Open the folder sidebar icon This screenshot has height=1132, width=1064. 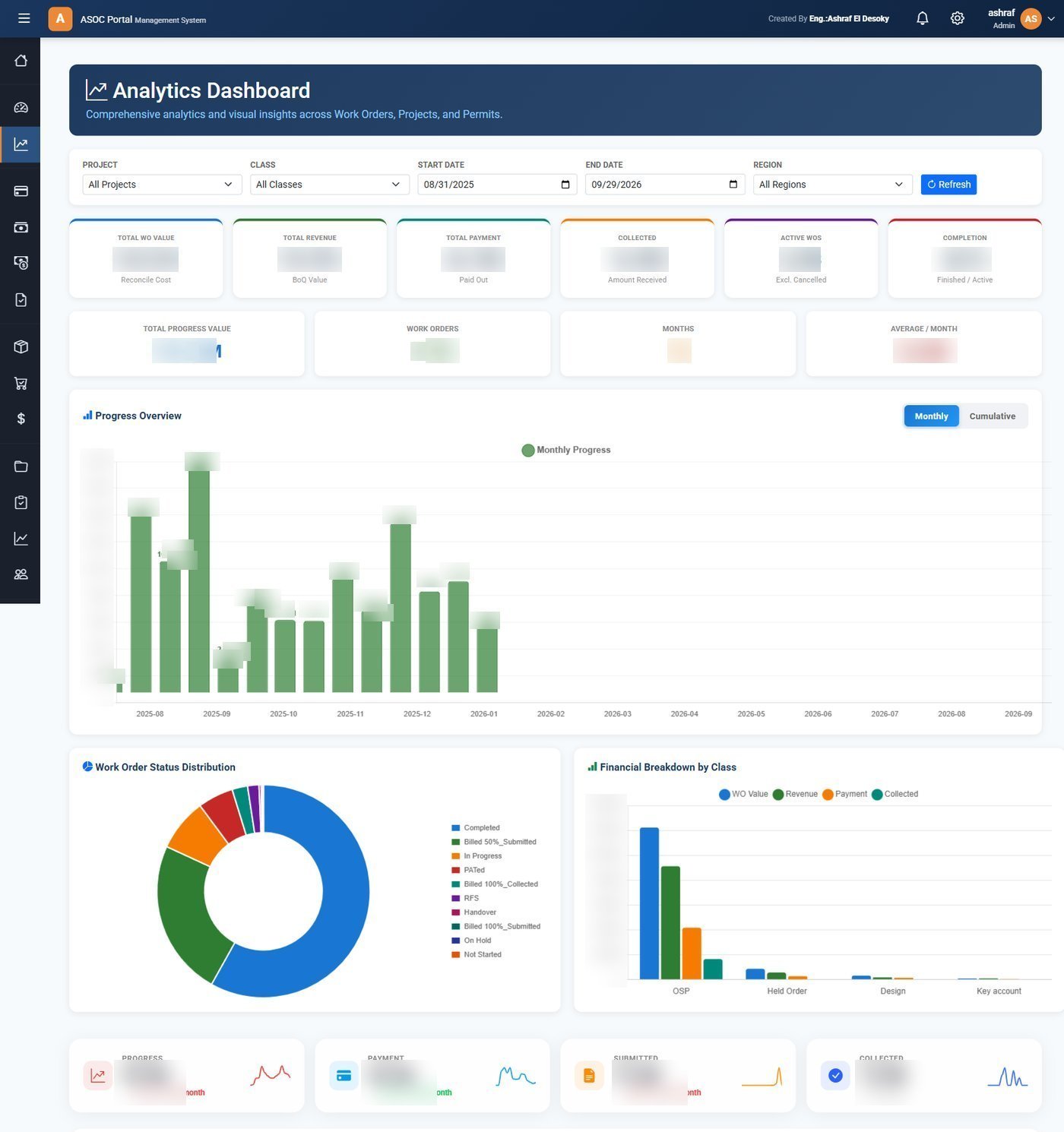pos(21,466)
